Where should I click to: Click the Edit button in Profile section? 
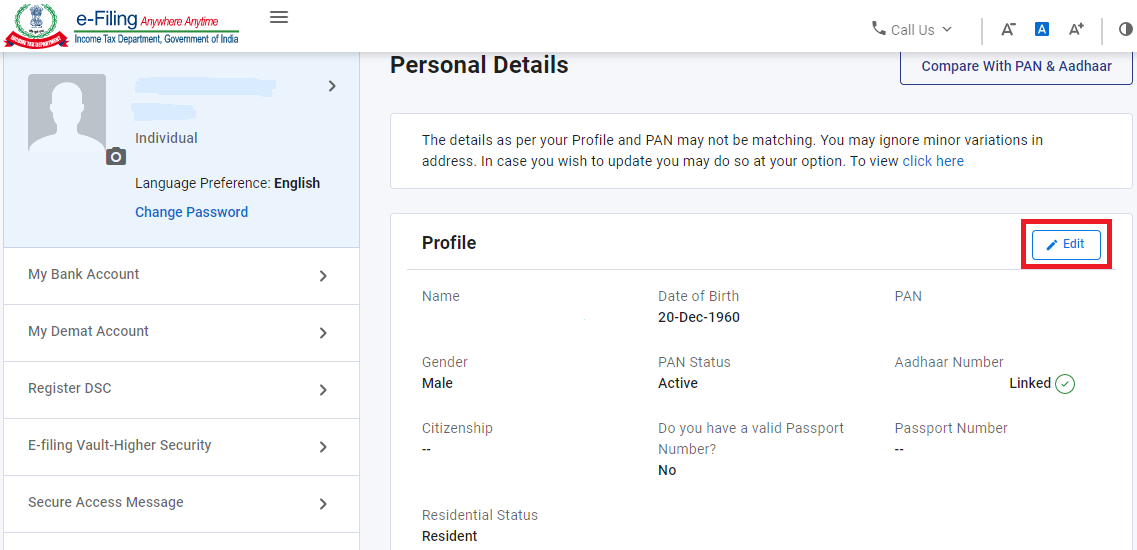coord(1066,245)
